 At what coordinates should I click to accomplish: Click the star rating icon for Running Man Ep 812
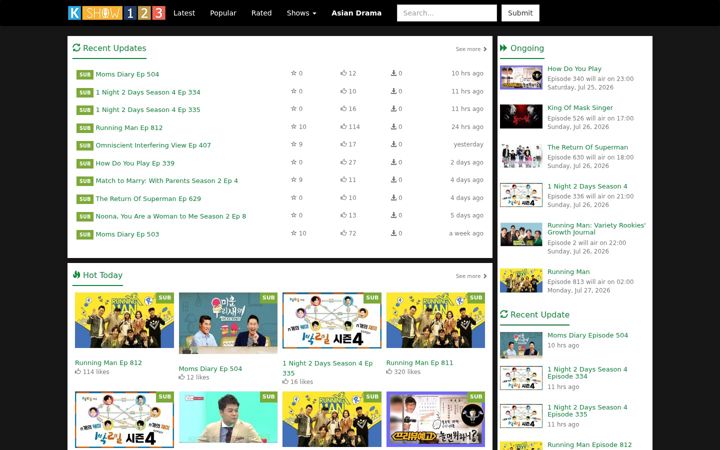(x=293, y=127)
